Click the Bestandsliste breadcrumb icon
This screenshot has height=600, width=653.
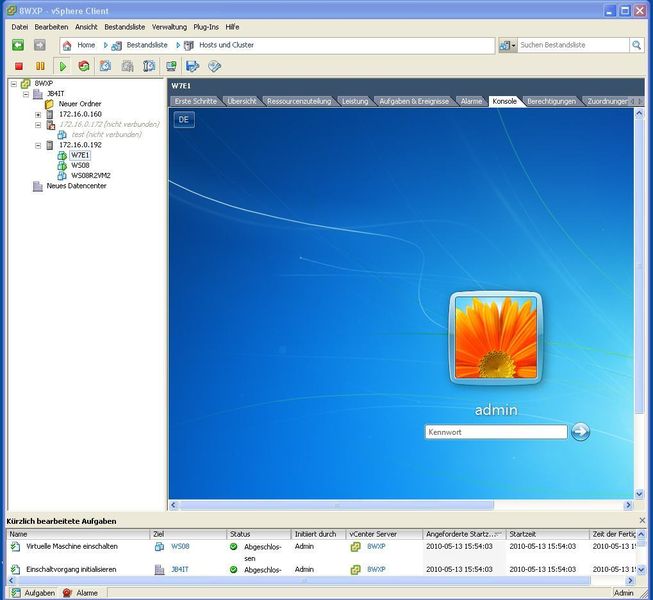pyautogui.click(x=116, y=45)
